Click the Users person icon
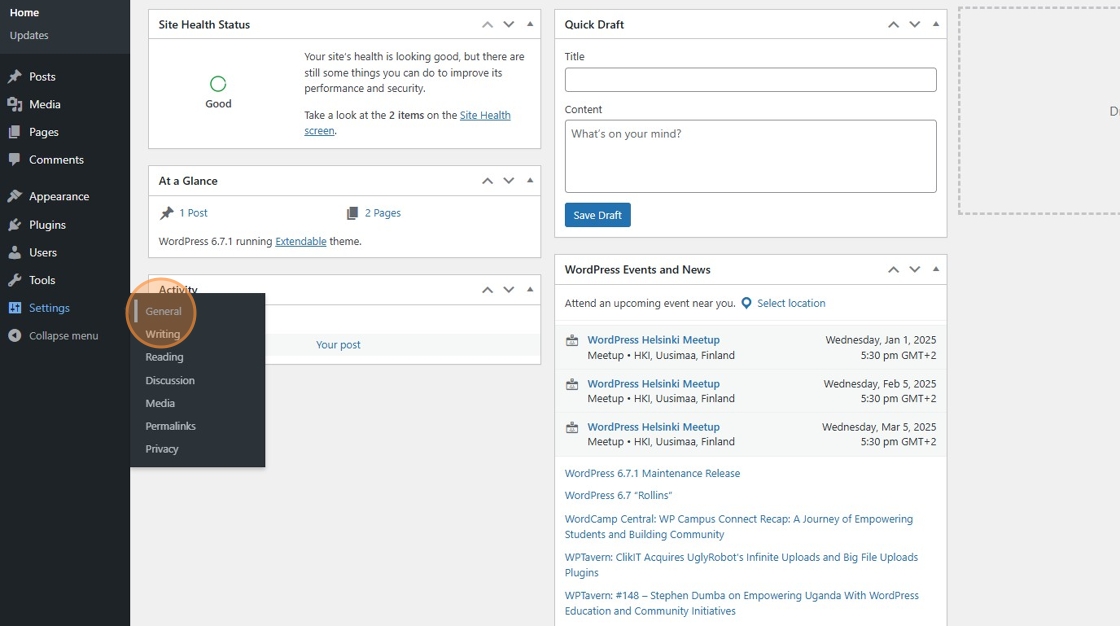The image size is (1120, 626). (14, 252)
